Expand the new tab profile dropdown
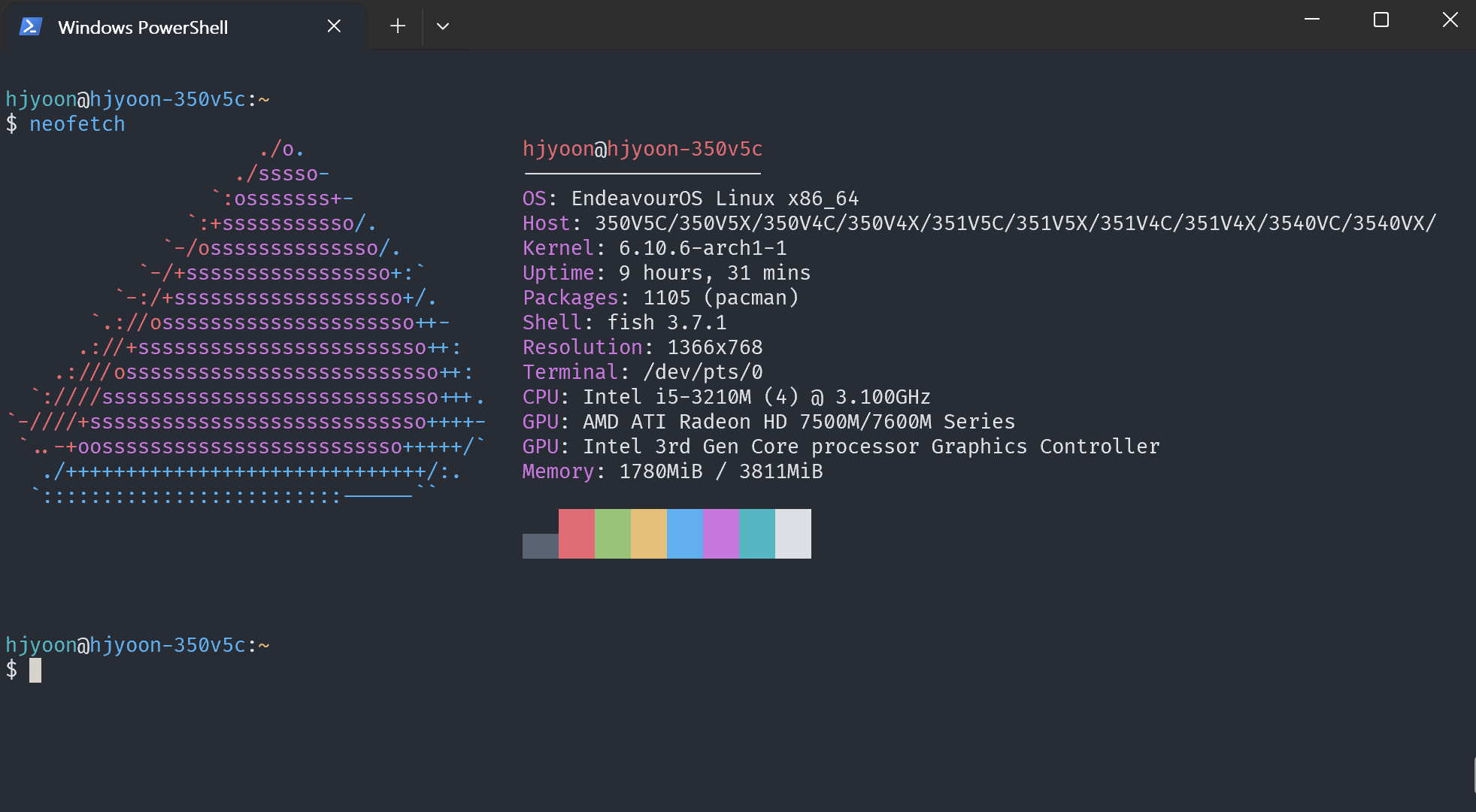The width and height of the screenshot is (1476, 812). [443, 26]
